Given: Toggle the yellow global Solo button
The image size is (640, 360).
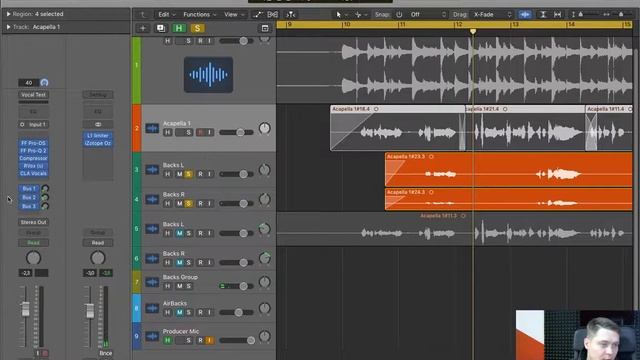Looking at the screenshot, I should pos(197,28).
